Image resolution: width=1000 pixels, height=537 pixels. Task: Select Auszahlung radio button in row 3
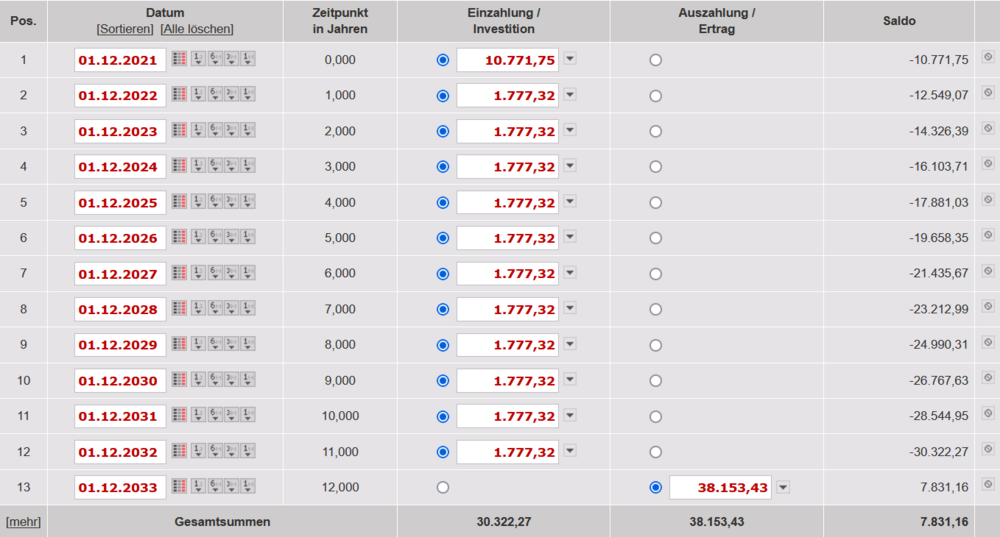click(x=655, y=131)
